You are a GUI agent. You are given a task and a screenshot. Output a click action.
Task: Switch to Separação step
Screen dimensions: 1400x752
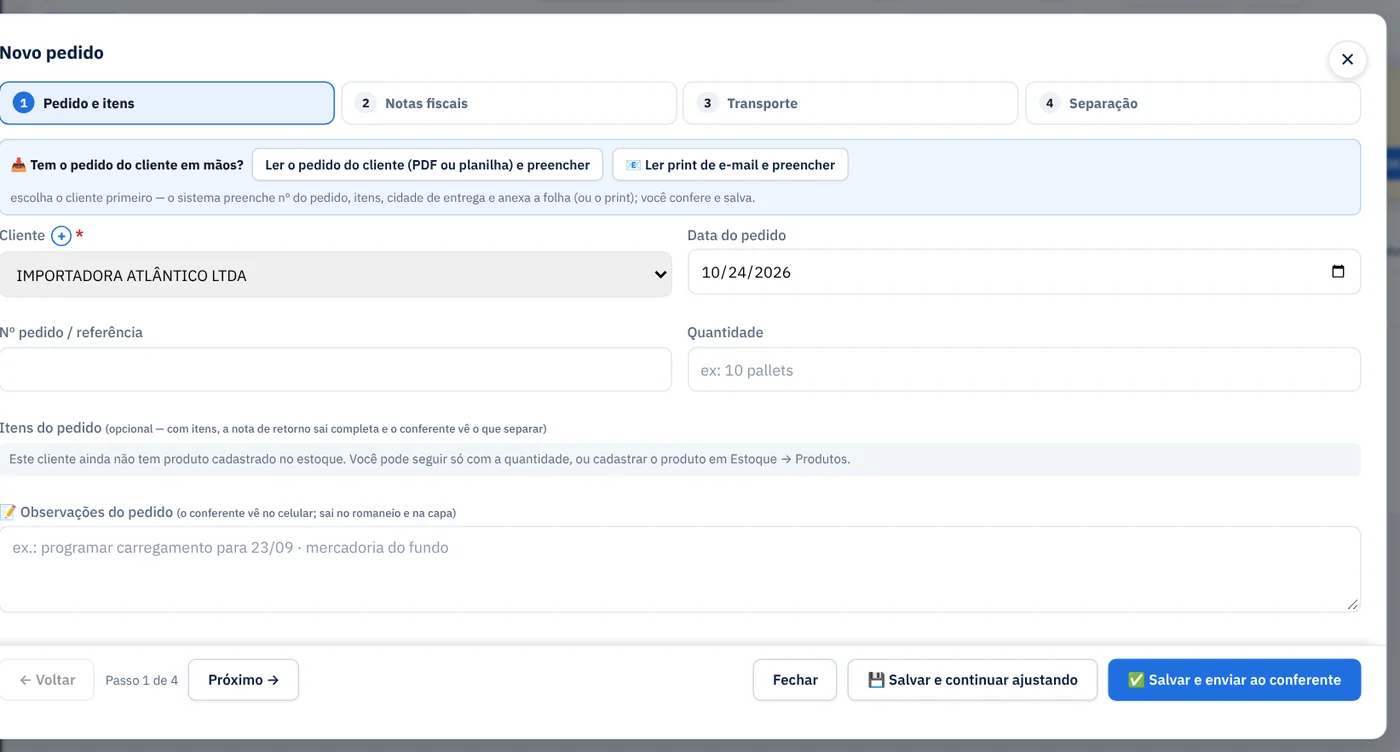1193,103
